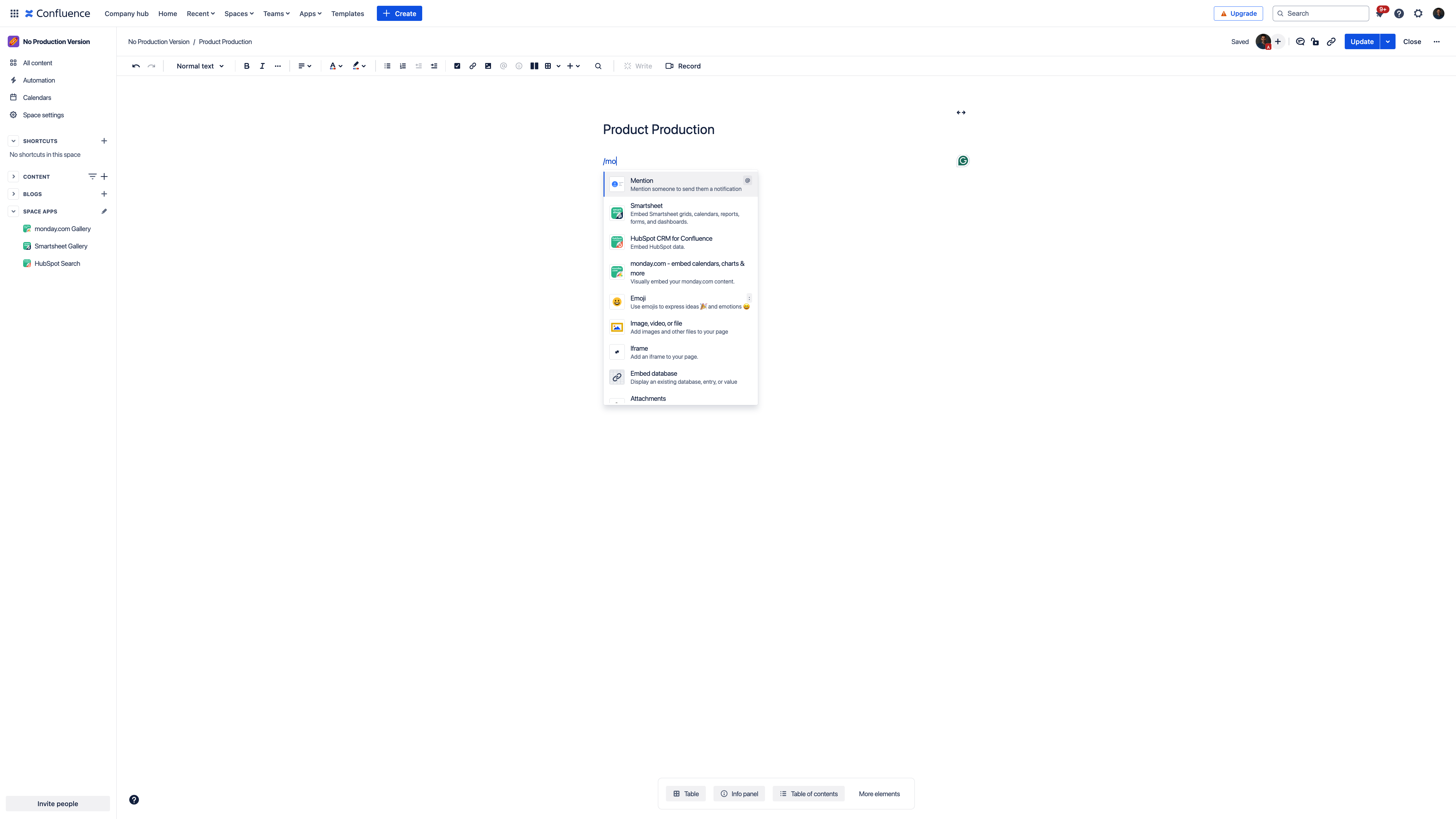This screenshot has height=819, width=1456.
Task: Open table options dropdown arrow
Action: pos(559,66)
